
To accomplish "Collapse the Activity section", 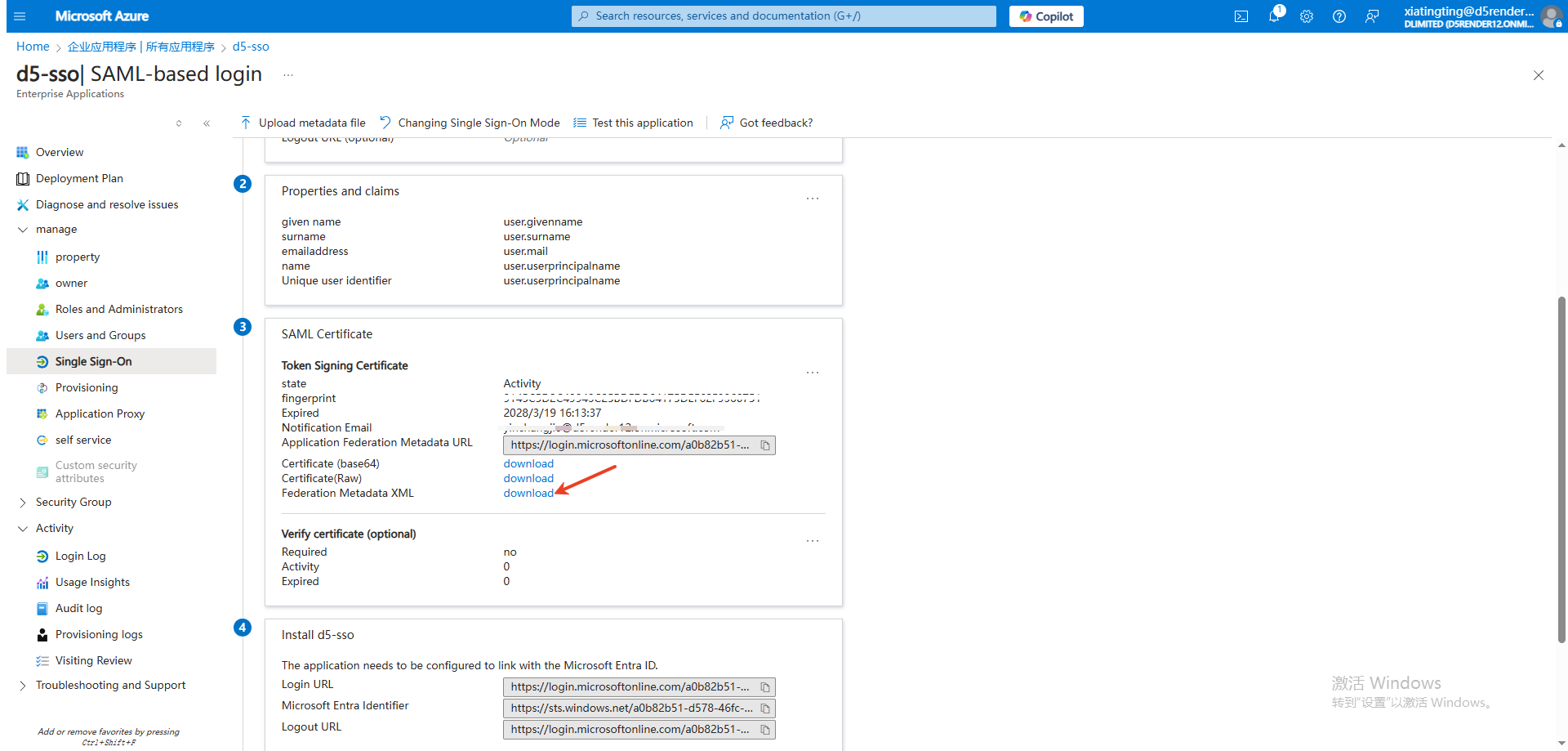I will click(23, 529).
